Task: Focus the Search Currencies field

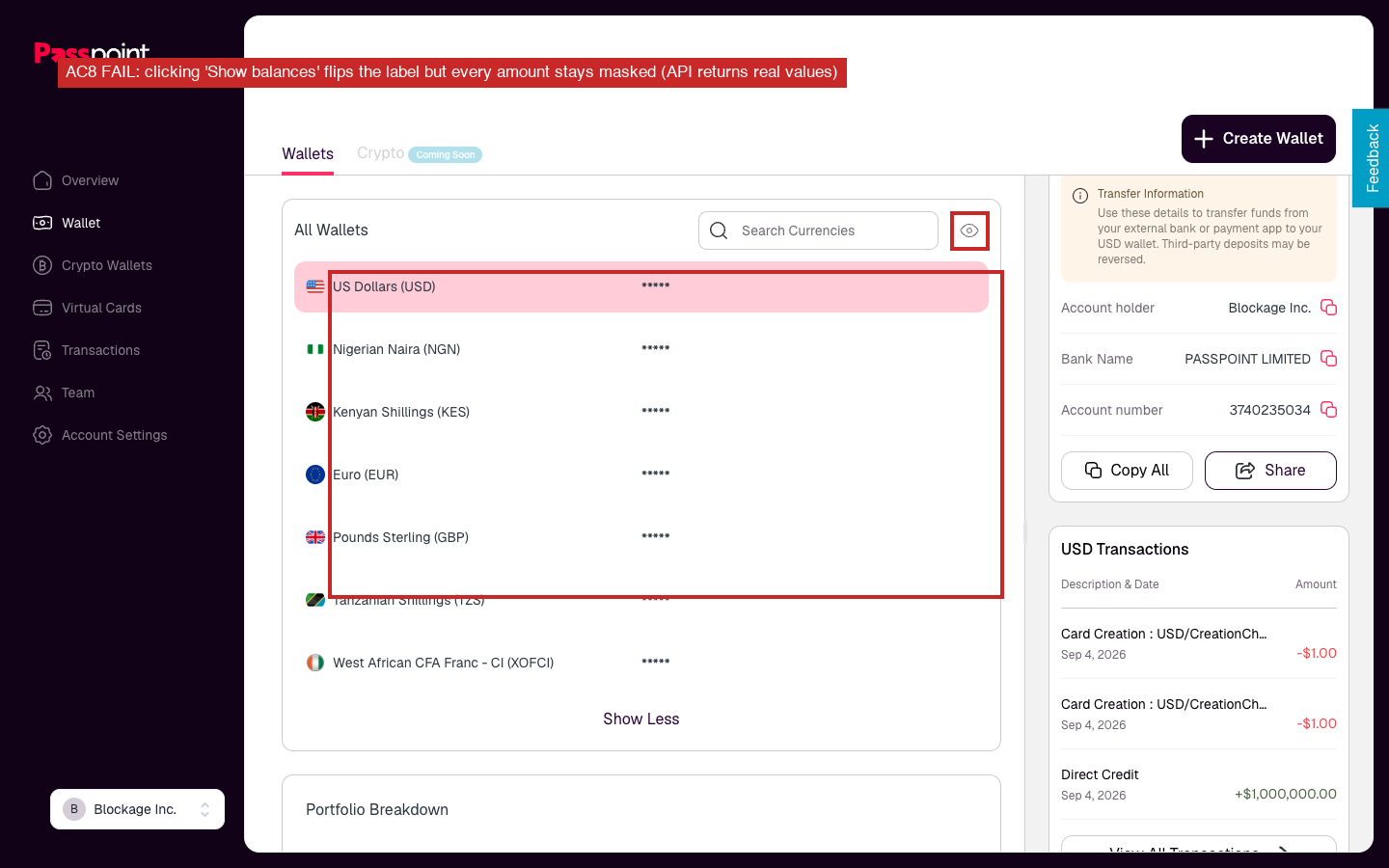Action: pos(818,231)
